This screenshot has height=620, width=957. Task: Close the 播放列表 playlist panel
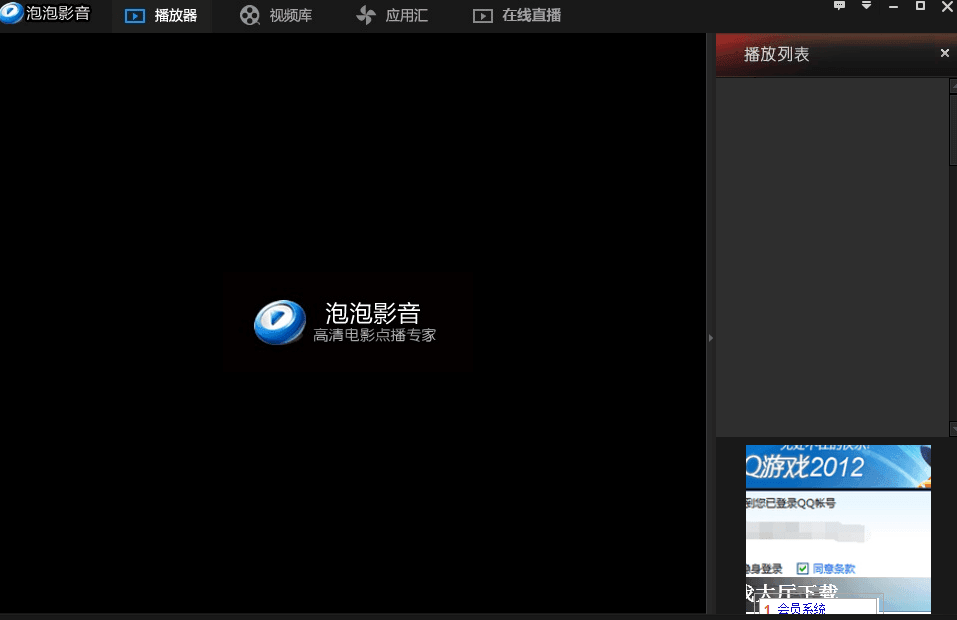[944, 53]
